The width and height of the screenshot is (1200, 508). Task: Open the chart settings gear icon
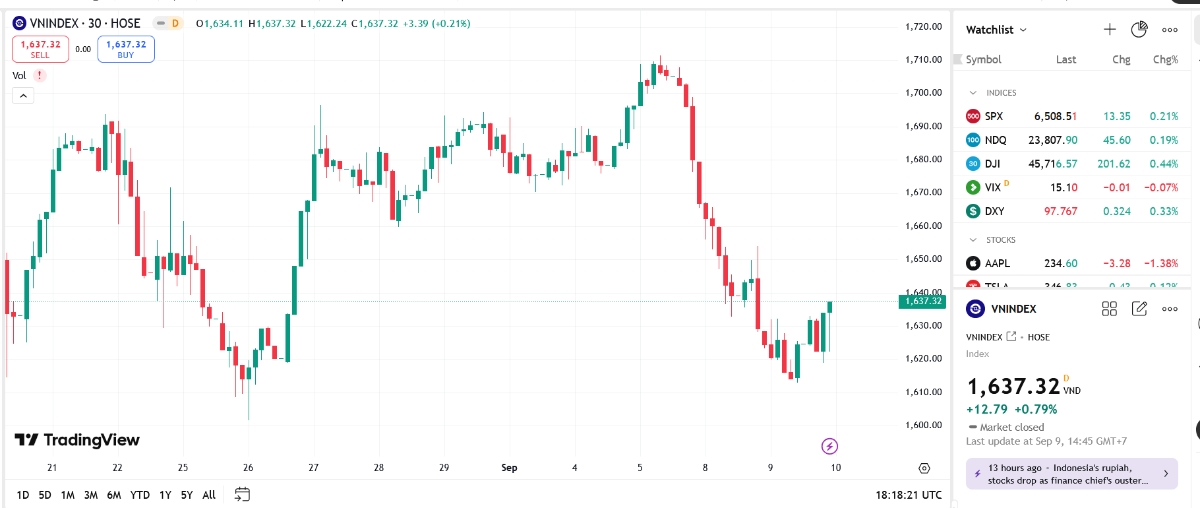(925, 468)
